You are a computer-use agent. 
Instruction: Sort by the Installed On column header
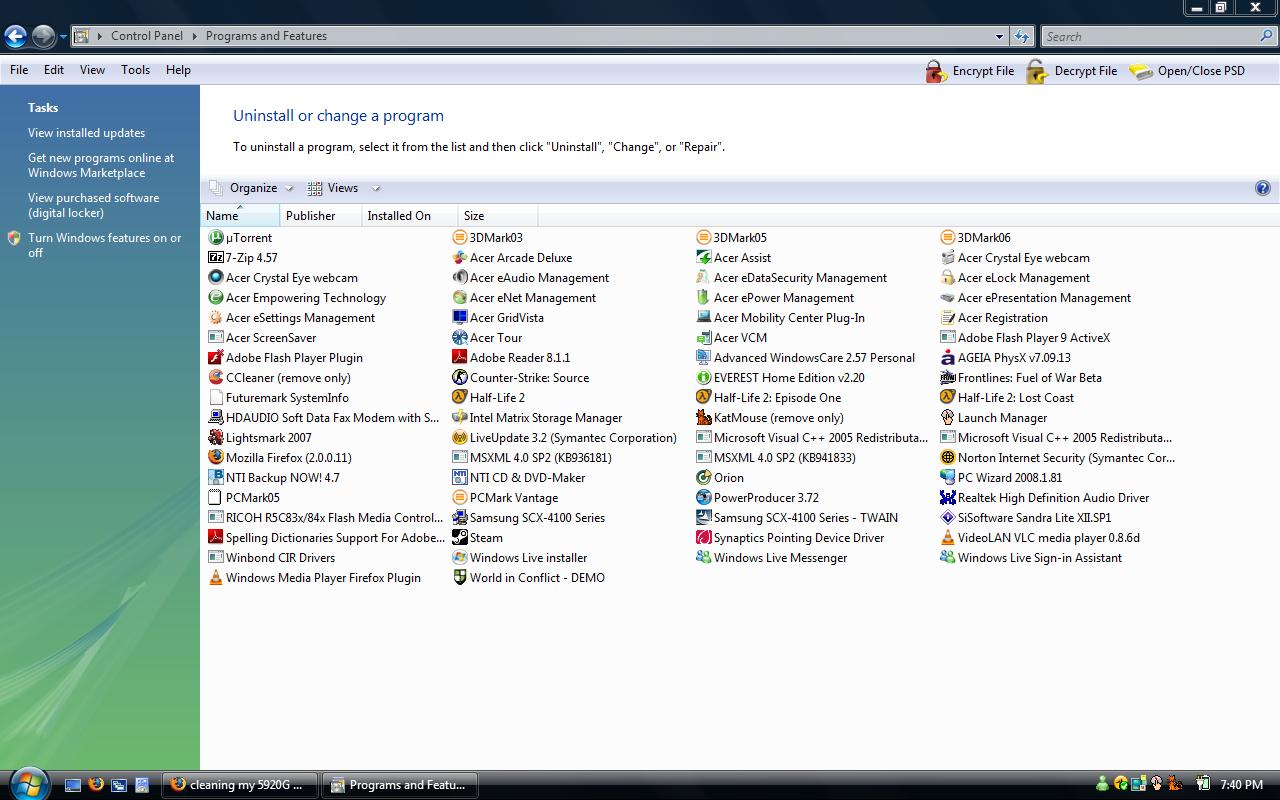point(409,215)
